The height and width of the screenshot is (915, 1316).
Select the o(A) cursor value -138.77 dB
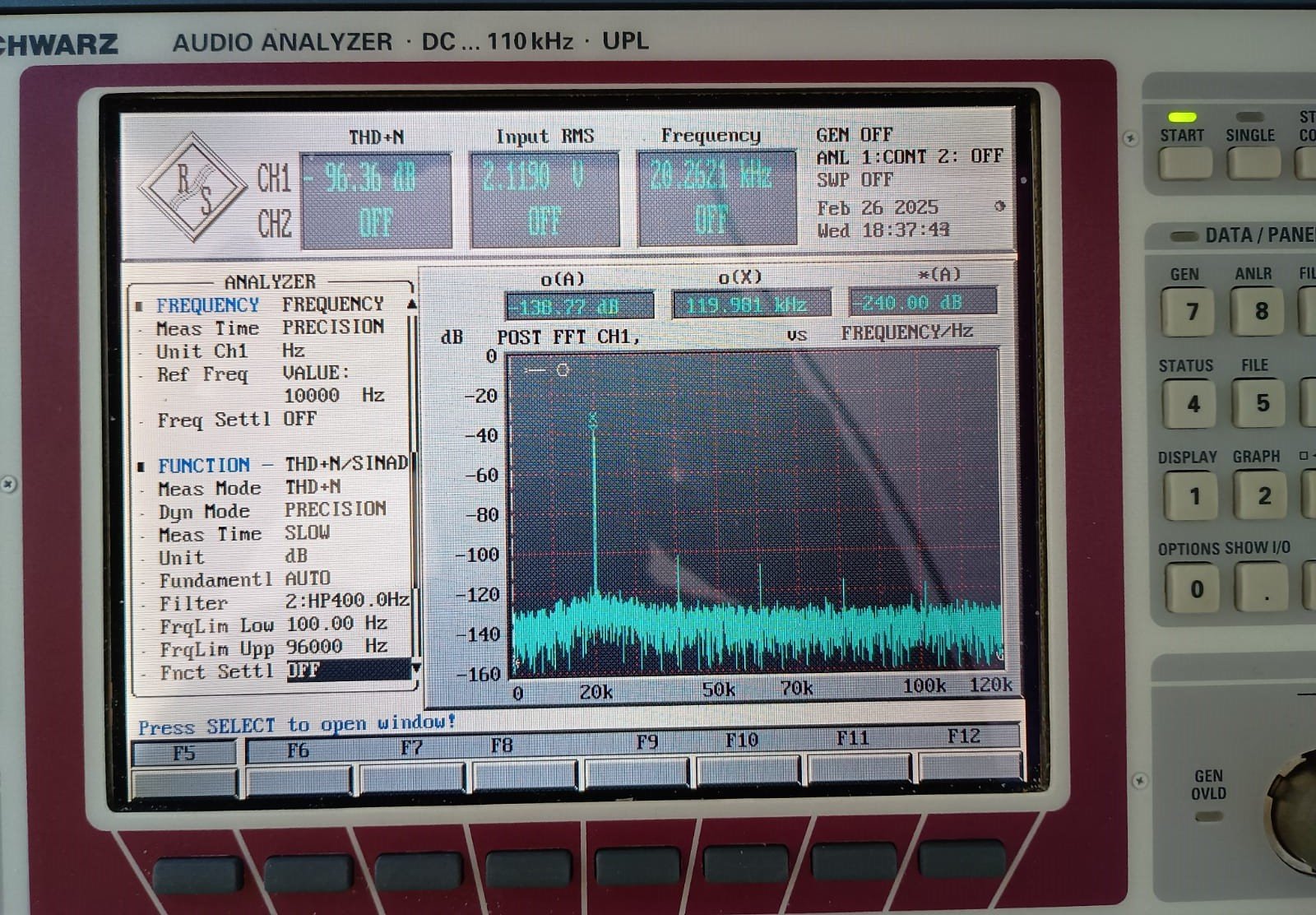click(579, 307)
